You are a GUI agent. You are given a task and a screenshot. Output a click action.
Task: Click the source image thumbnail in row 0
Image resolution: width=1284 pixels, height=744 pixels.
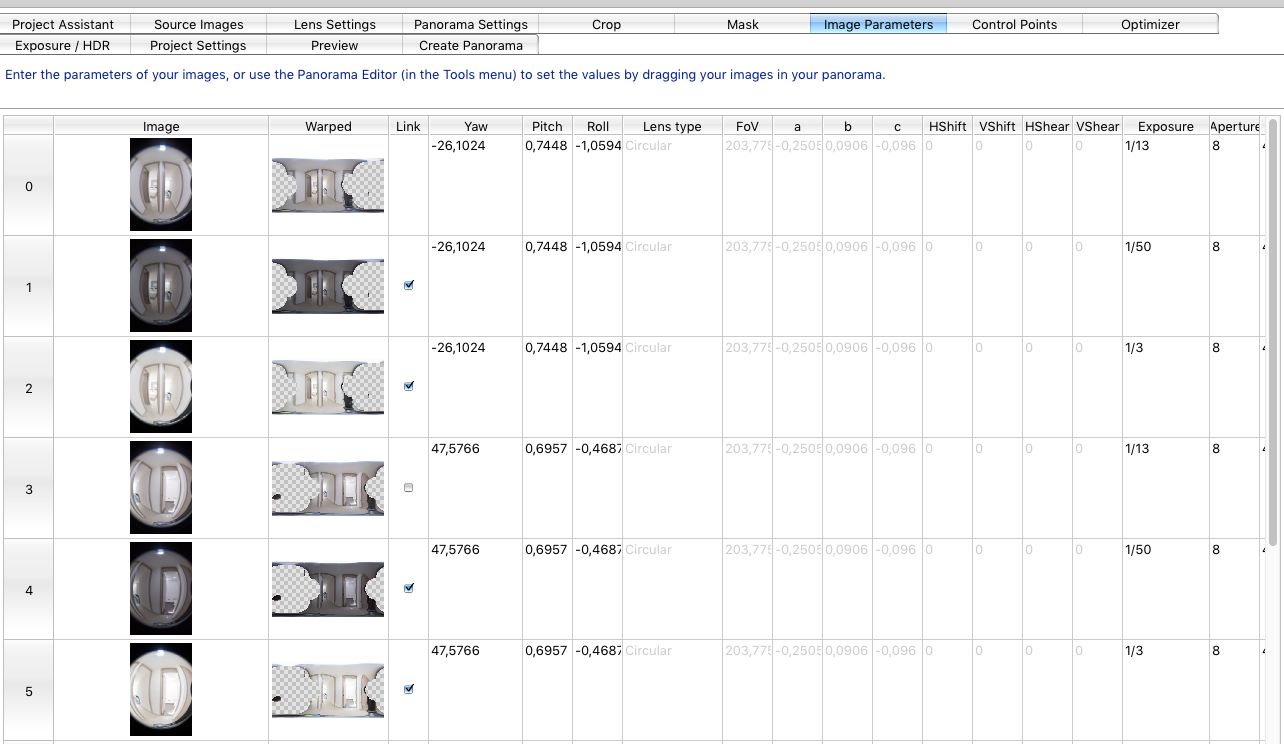[x=161, y=185]
